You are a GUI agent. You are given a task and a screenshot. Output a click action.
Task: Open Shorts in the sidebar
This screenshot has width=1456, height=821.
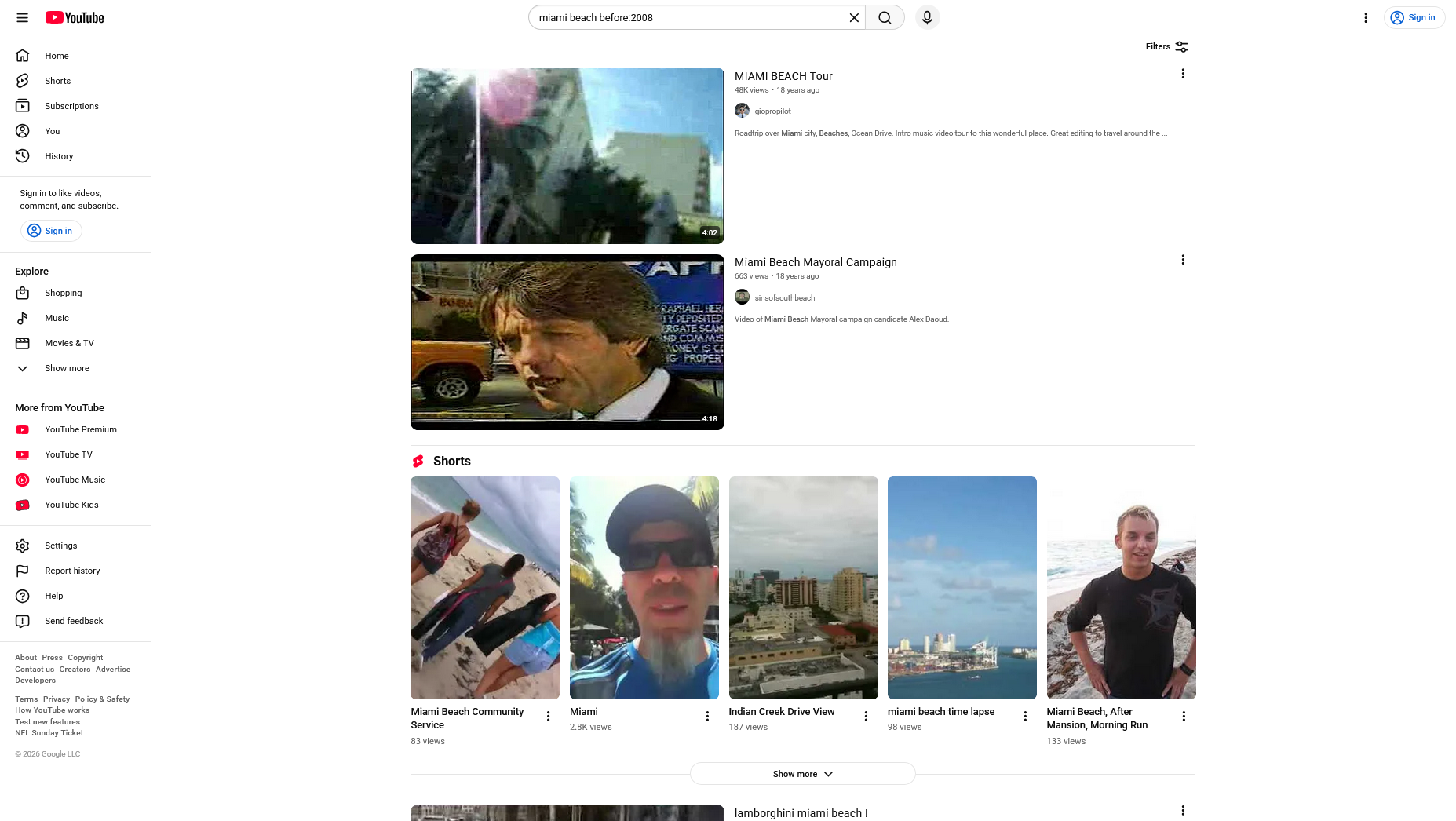pyautogui.click(x=75, y=81)
